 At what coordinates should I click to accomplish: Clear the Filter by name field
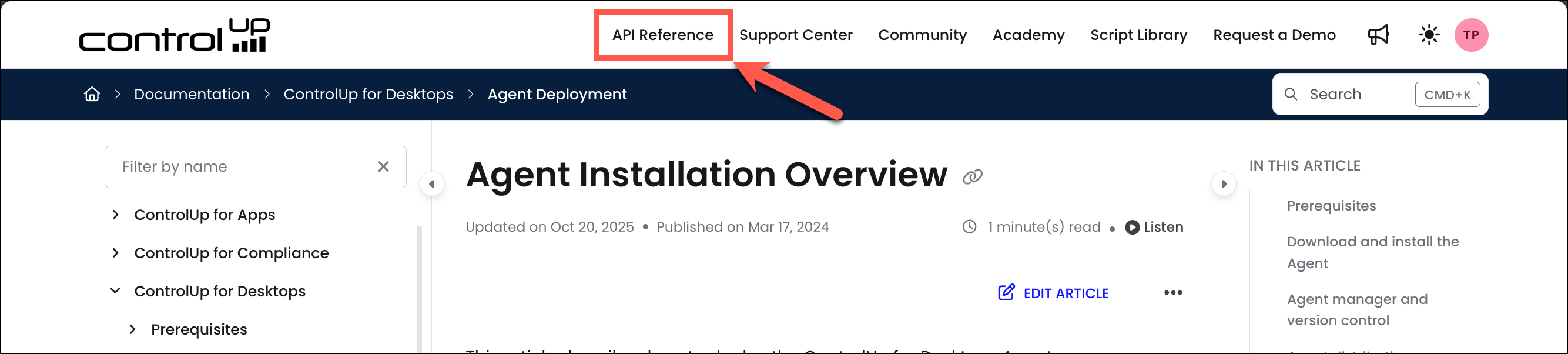click(383, 166)
